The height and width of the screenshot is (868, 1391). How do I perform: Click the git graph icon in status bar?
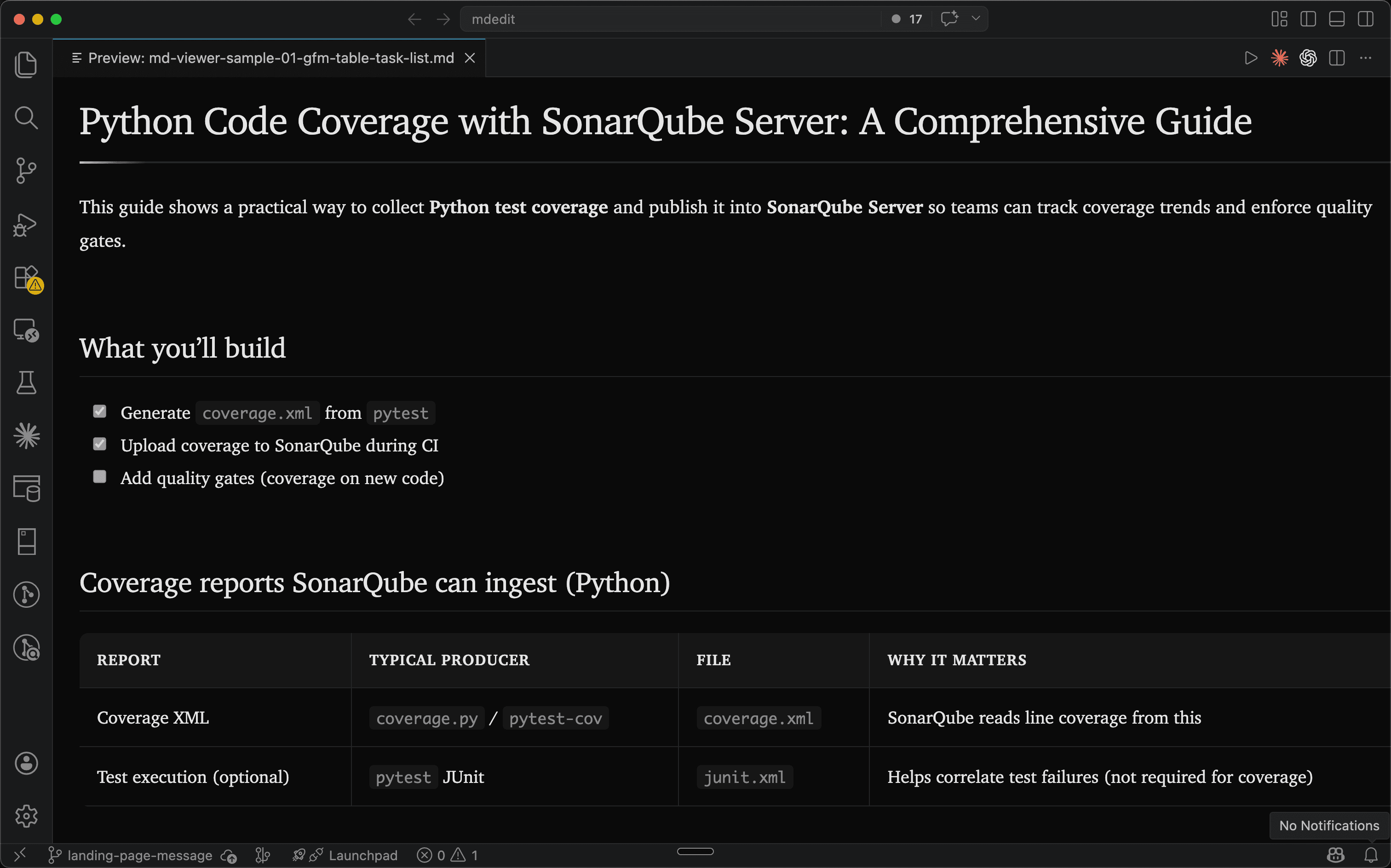263,856
